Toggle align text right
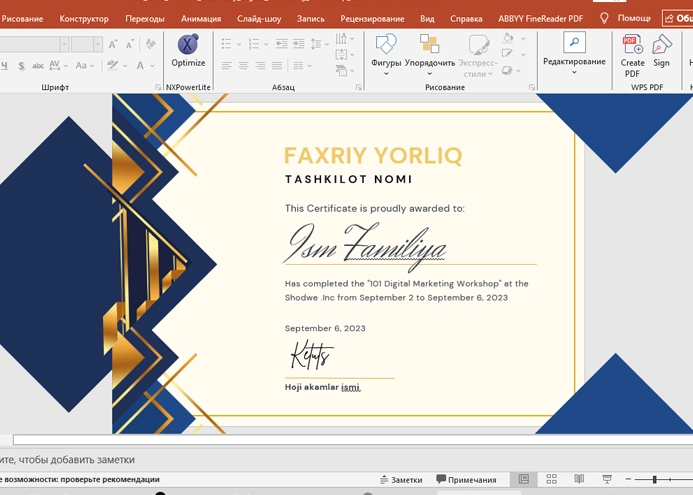Viewport: 693px width, 495px height. 260,66
